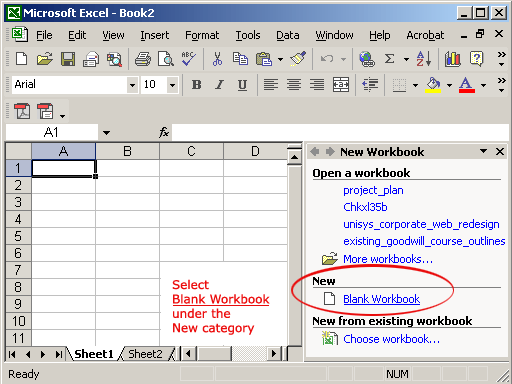Click the formula bar input
This screenshot has width=512, height=384.
(x=340, y=133)
